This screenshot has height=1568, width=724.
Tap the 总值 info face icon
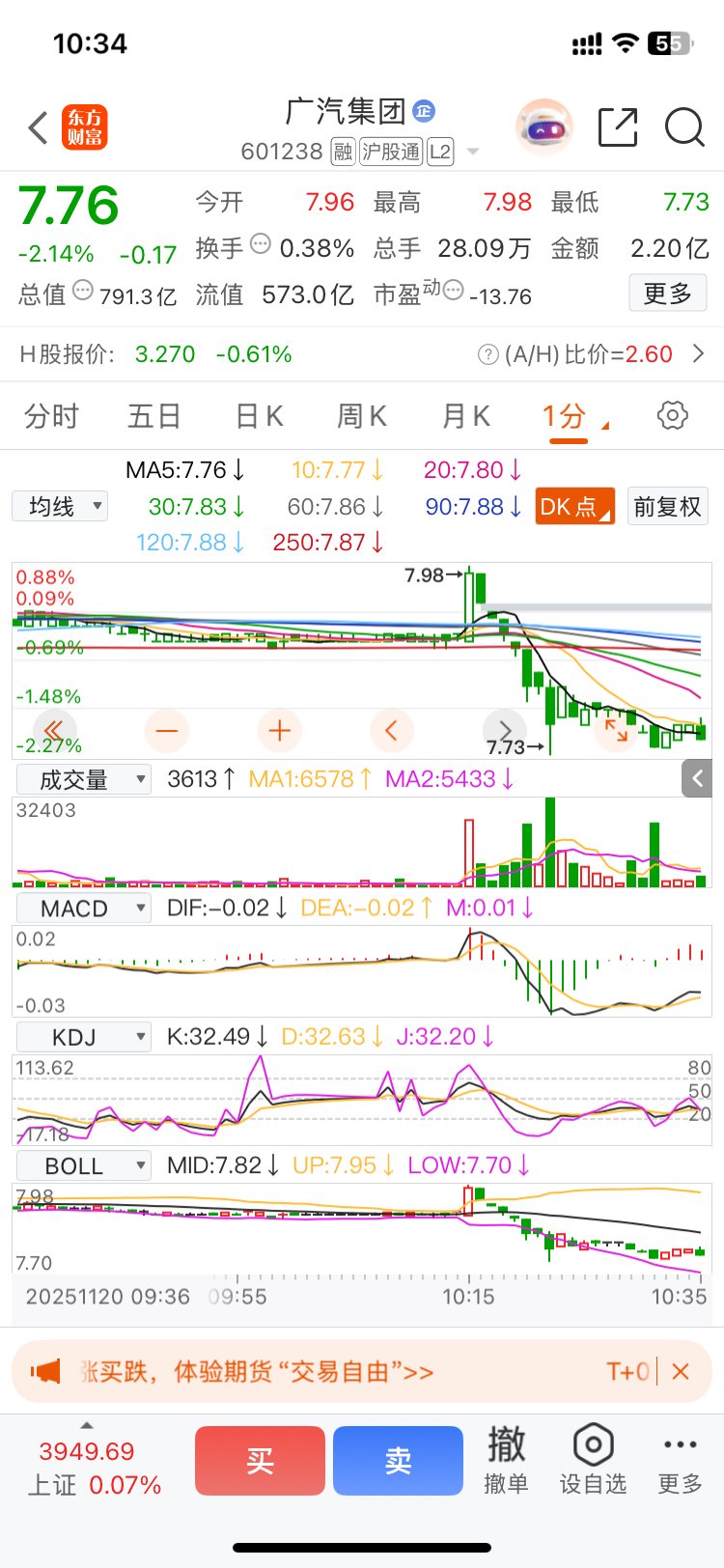pos(83,291)
